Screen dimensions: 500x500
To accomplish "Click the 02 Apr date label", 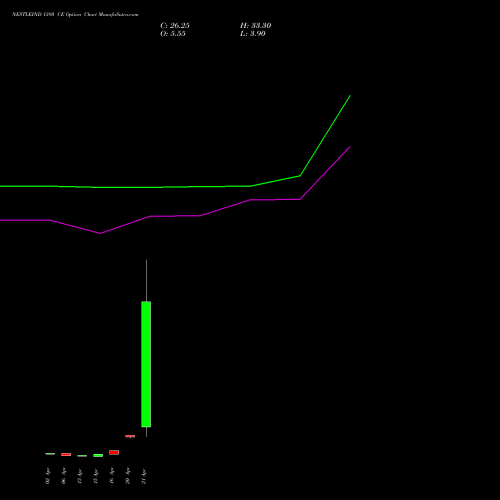I will pos(48,476).
